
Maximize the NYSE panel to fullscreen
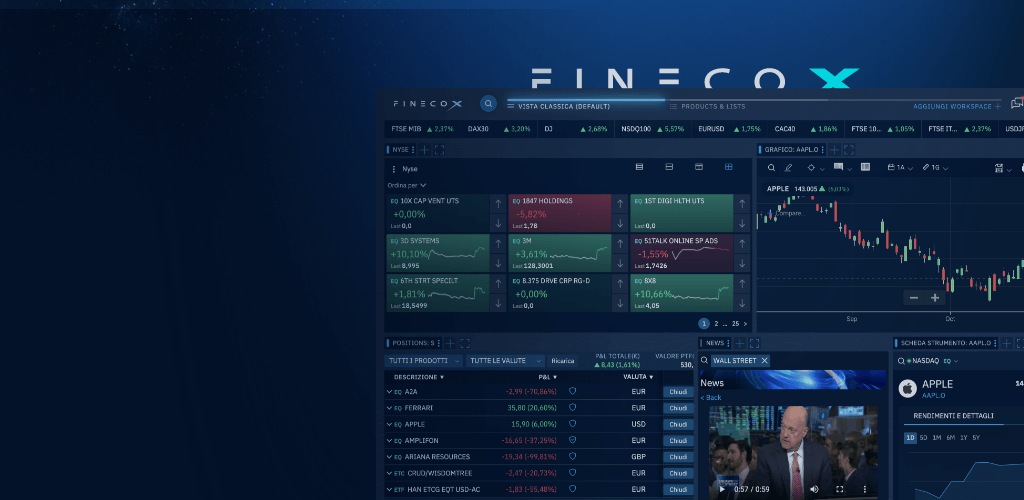(440, 150)
